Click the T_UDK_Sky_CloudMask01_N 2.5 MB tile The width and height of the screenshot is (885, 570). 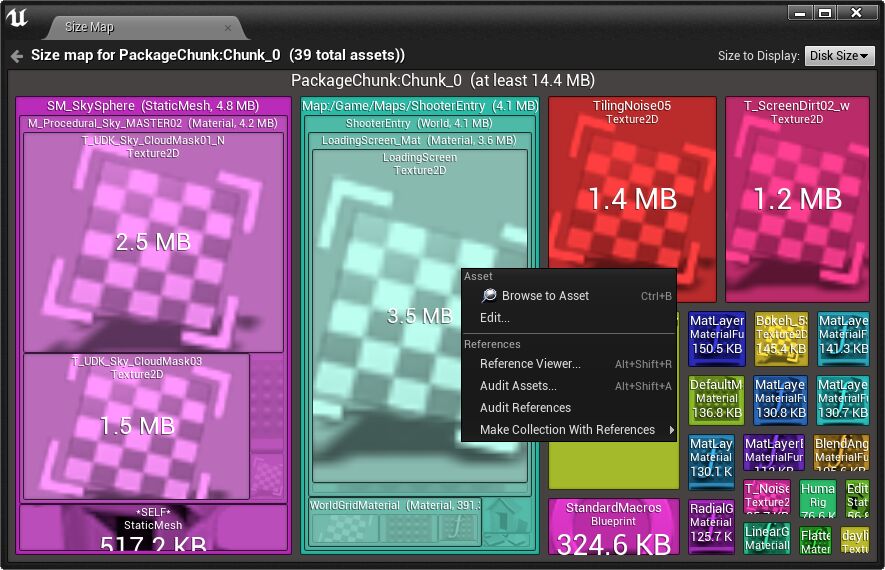pos(153,242)
